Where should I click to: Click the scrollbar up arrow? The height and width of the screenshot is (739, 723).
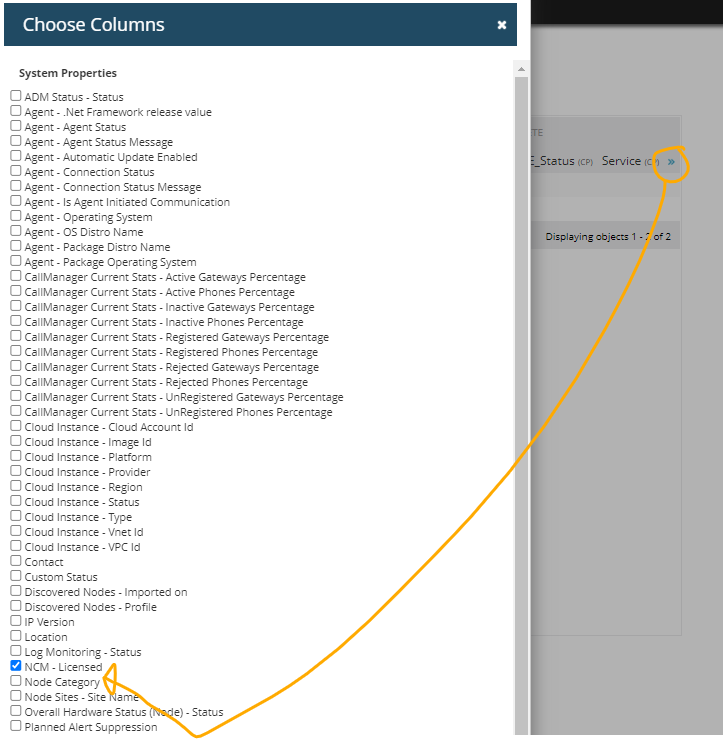click(520, 69)
